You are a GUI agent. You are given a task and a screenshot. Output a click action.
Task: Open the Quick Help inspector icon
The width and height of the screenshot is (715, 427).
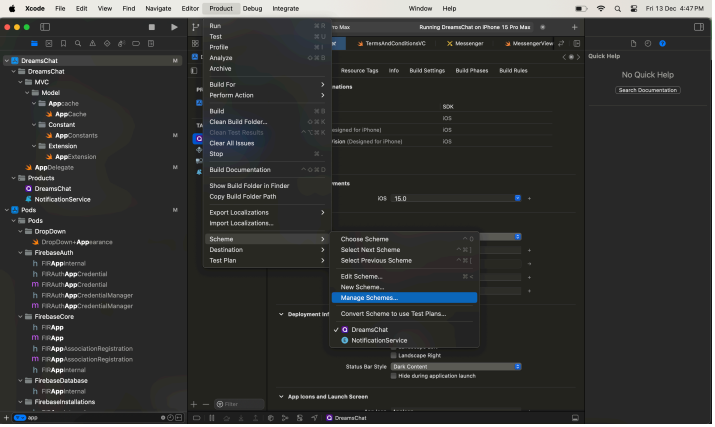coord(663,43)
